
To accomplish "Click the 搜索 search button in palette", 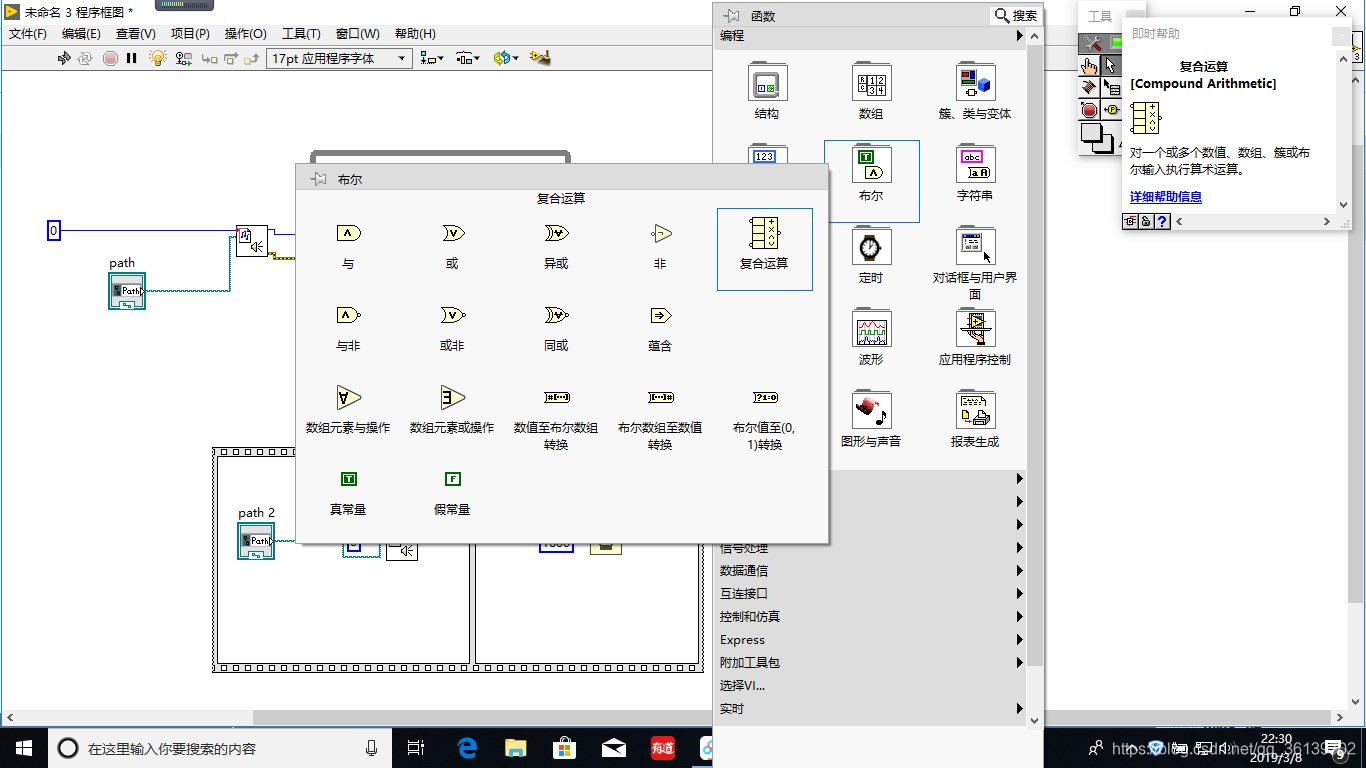I will click(x=1016, y=16).
